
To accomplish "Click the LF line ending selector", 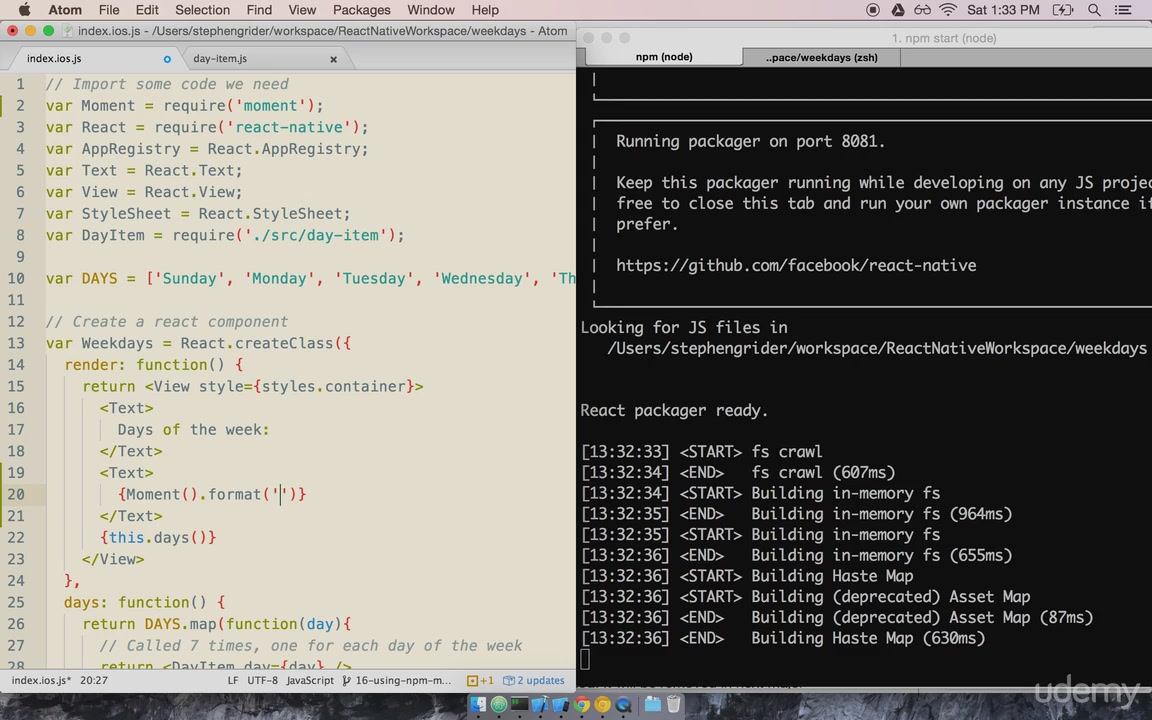I will click(232, 680).
